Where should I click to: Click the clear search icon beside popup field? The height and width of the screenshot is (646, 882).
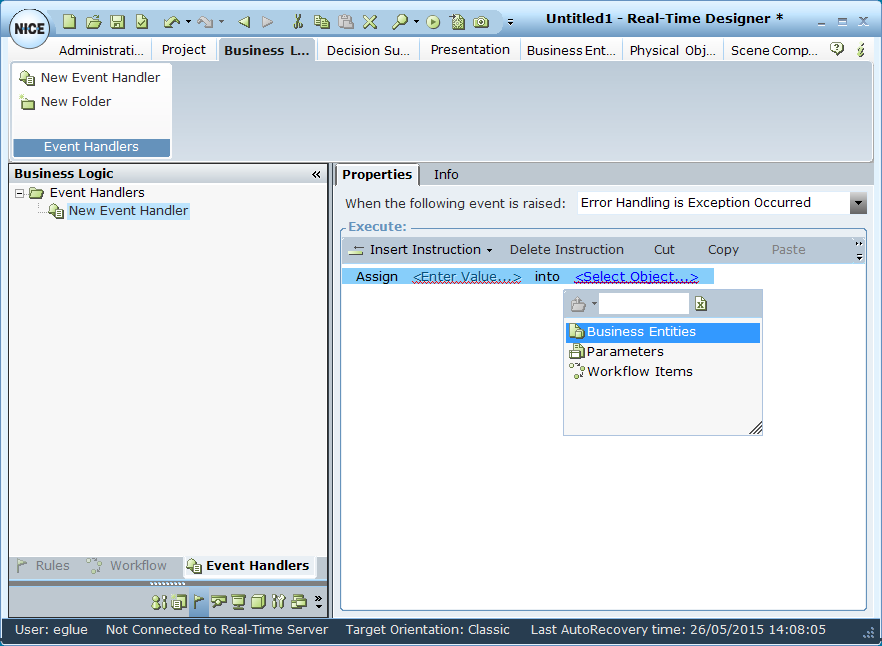click(701, 304)
